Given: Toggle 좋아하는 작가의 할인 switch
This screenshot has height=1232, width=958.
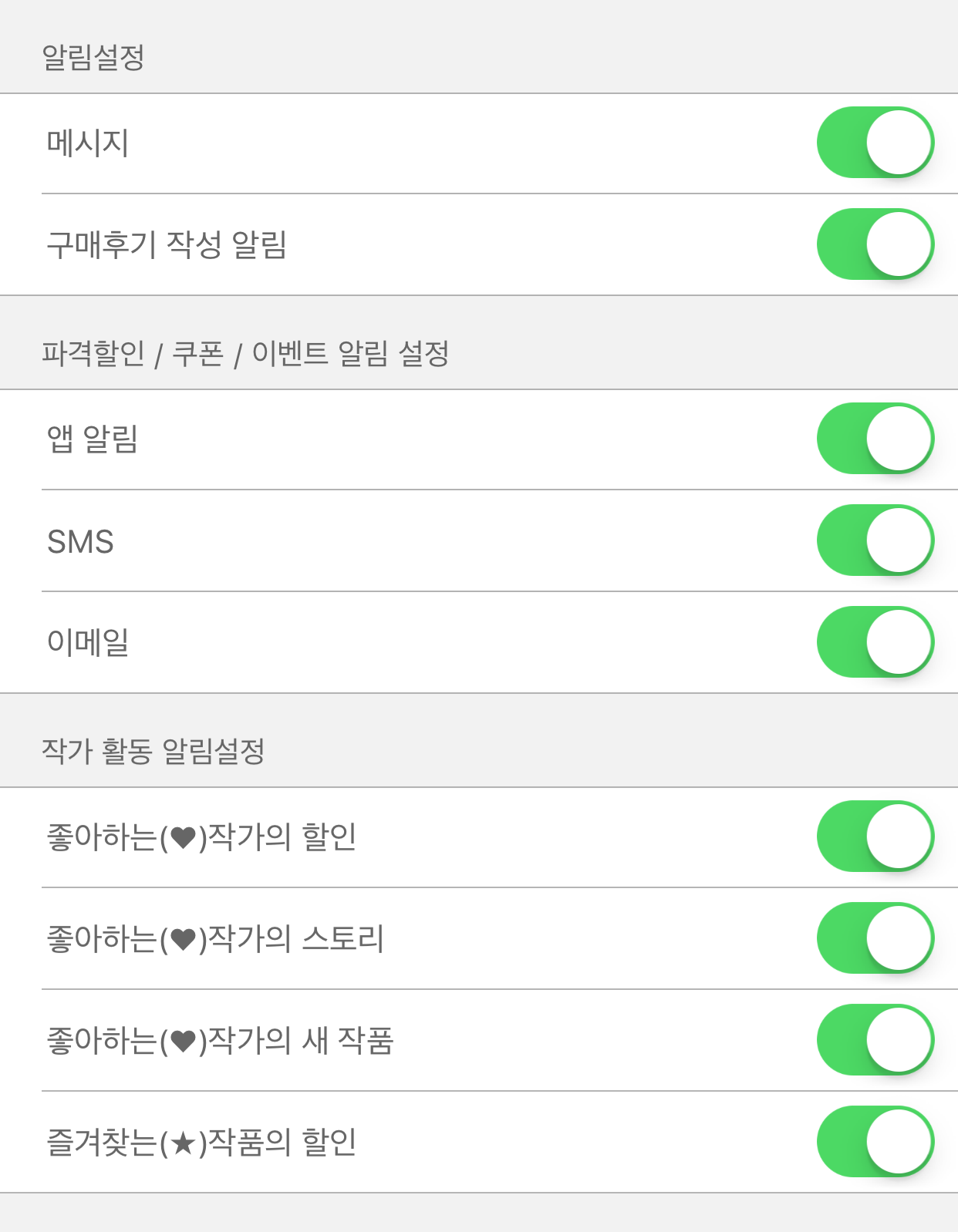Looking at the screenshot, I should pyautogui.click(x=875, y=836).
